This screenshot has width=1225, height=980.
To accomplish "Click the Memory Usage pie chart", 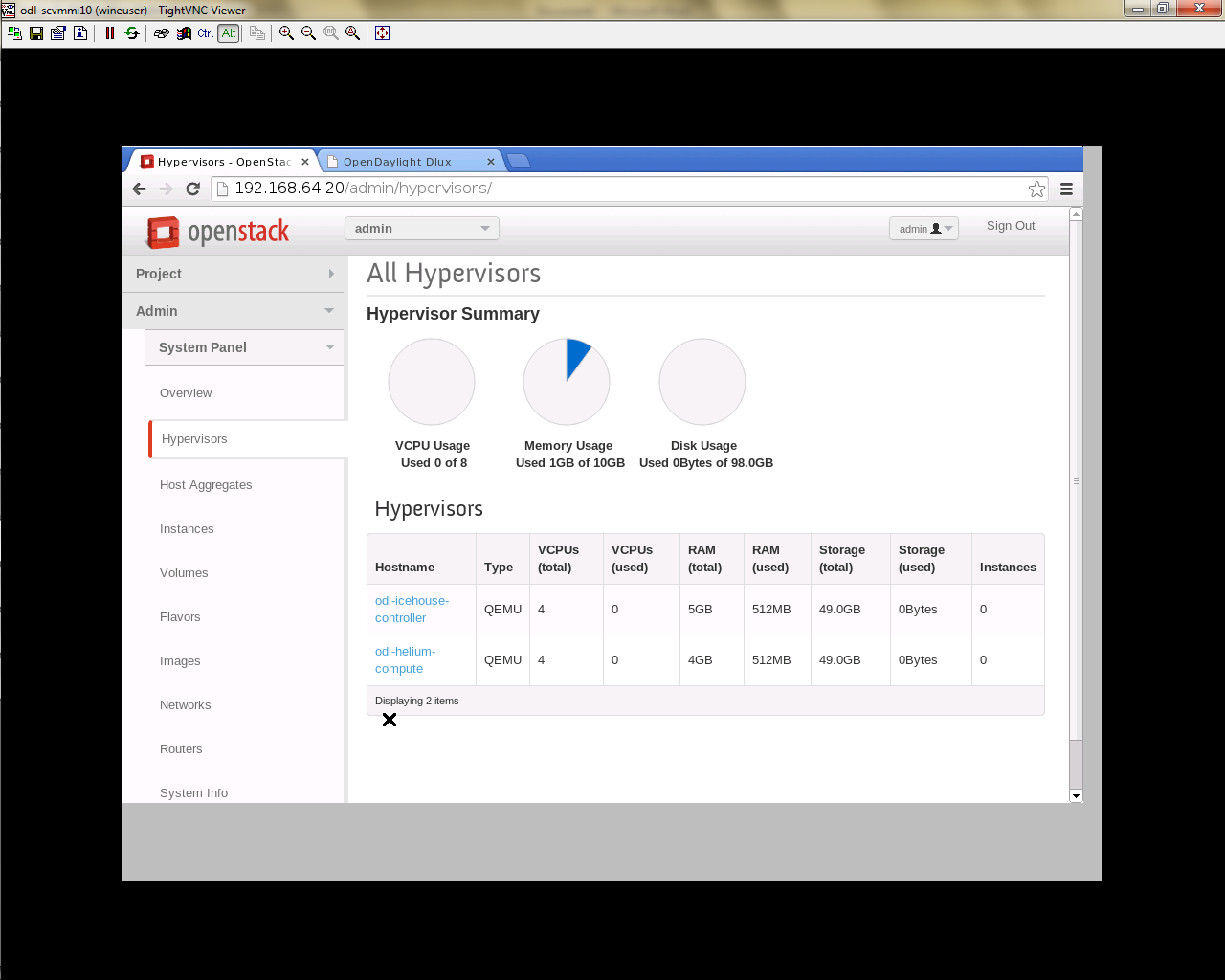I will point(567,382).
